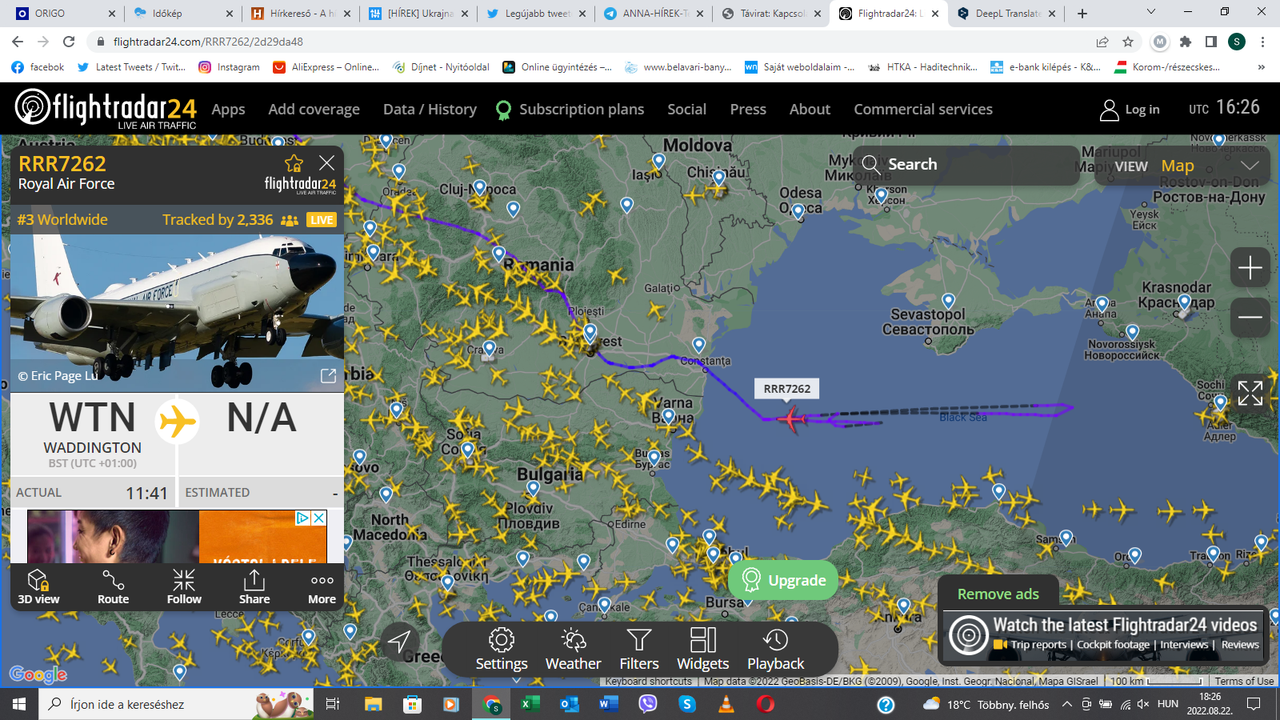Open Word from the taskbar
The height and width of the screenshot is (720, 1280).
point(608,704)
